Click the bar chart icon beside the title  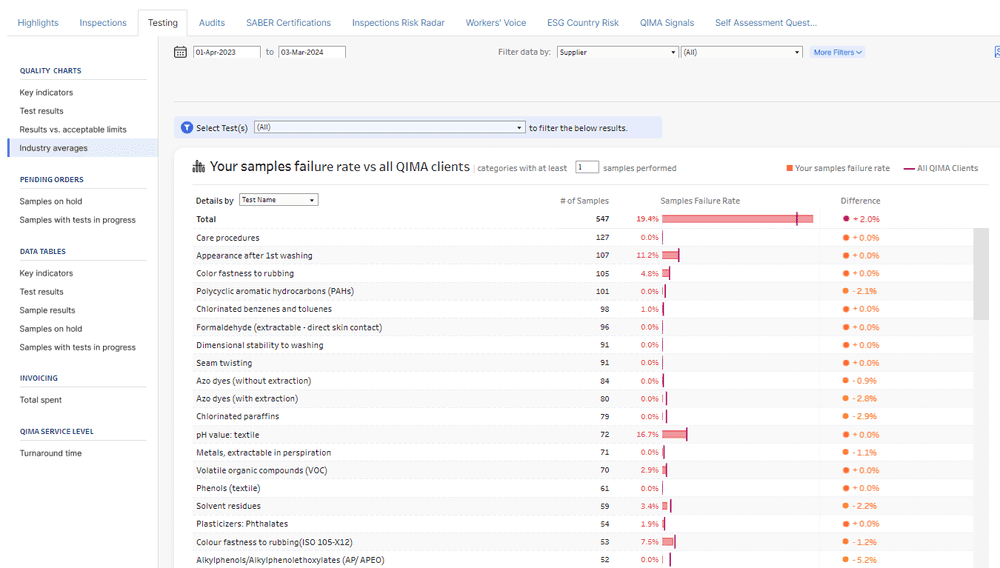[198, 167]
